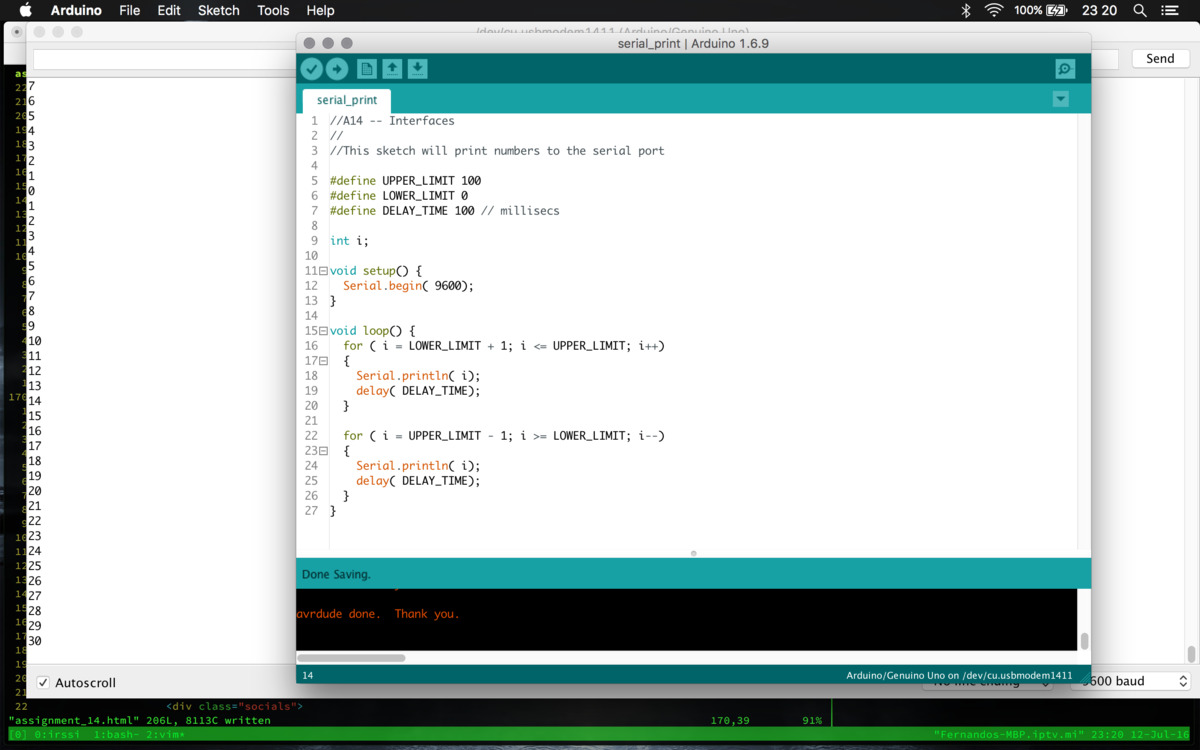Click the console horizontal scrollbar
The image size is (1200, 750).
pos(351,658)
